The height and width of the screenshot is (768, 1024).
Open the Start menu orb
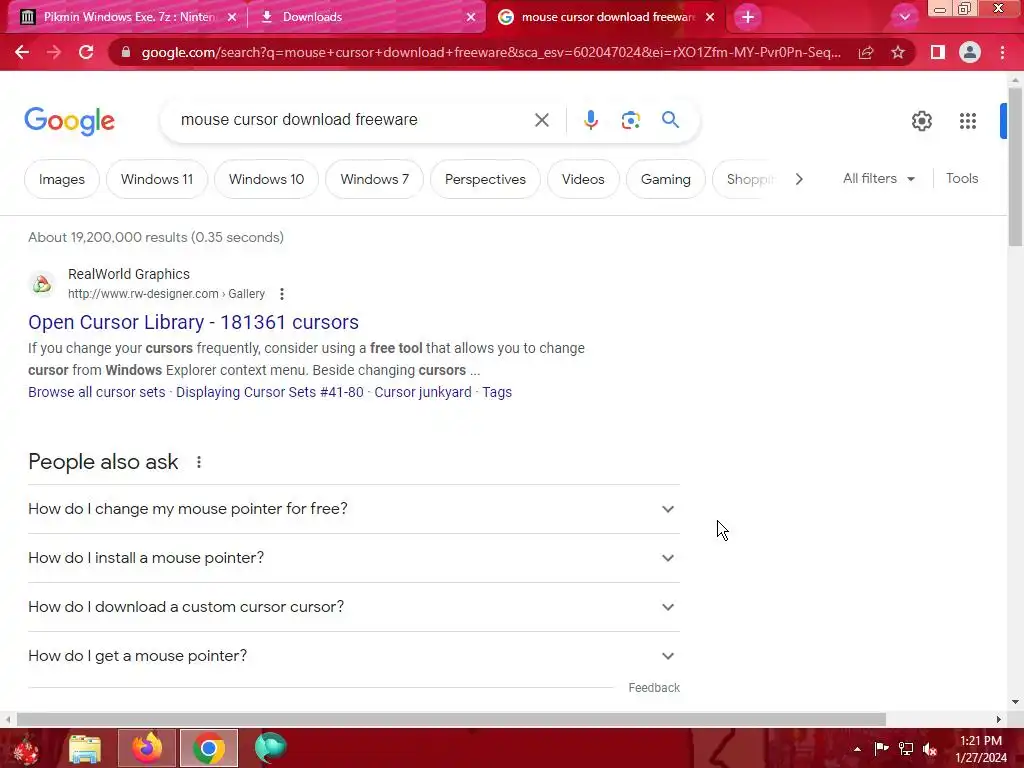pos(25,749)
